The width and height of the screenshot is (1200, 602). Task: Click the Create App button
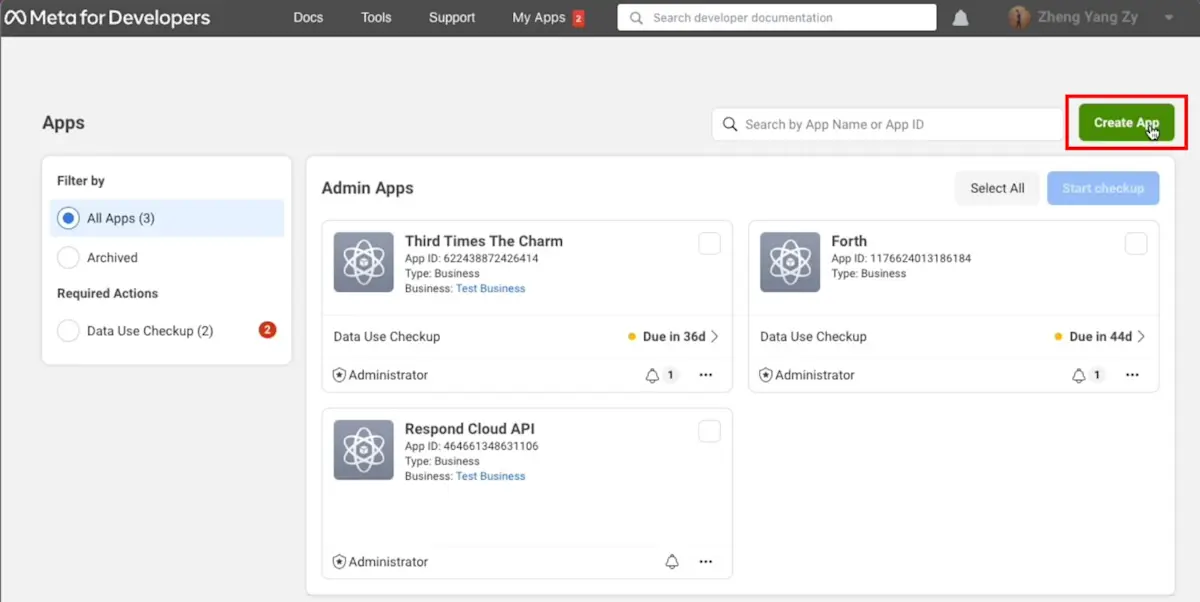[1124, 122]
